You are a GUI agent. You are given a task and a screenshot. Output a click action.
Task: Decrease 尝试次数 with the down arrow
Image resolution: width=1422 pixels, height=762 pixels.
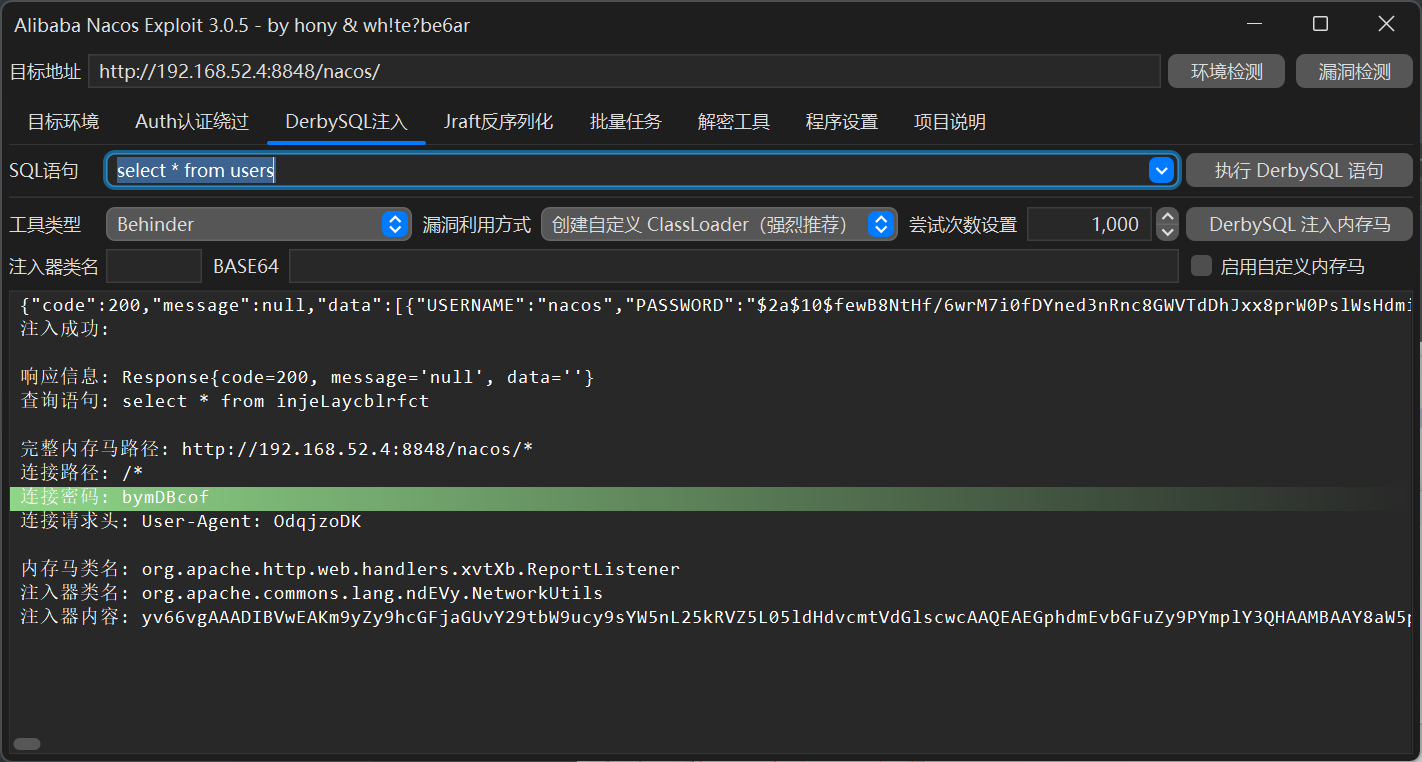click(x=1167, y=232)
